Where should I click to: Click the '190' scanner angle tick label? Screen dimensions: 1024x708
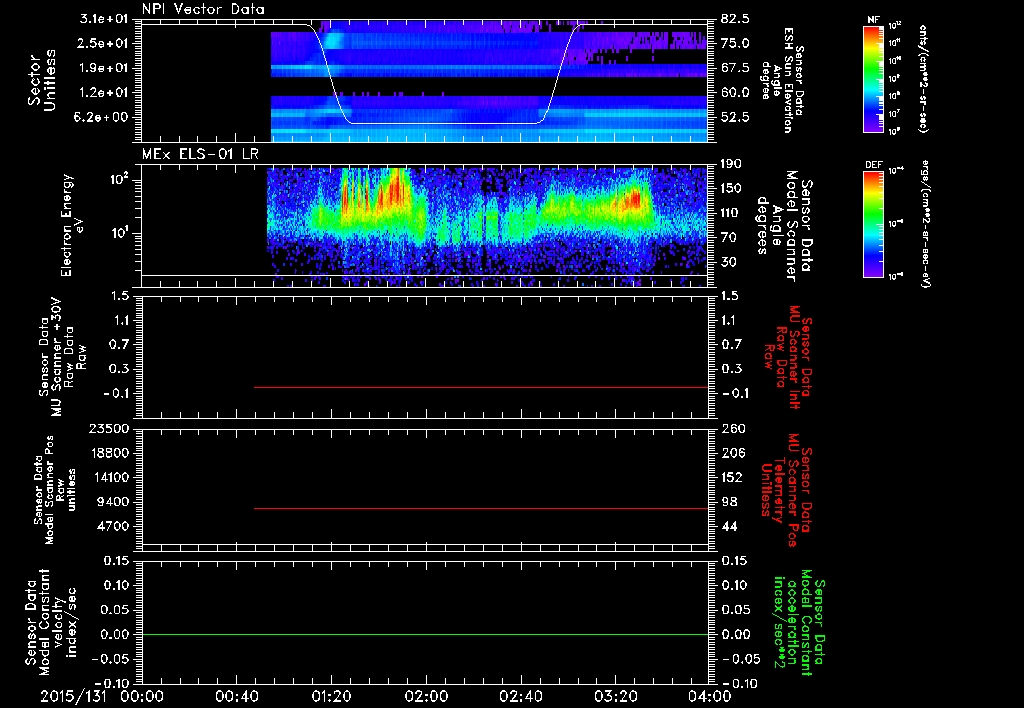click(733, 164)
